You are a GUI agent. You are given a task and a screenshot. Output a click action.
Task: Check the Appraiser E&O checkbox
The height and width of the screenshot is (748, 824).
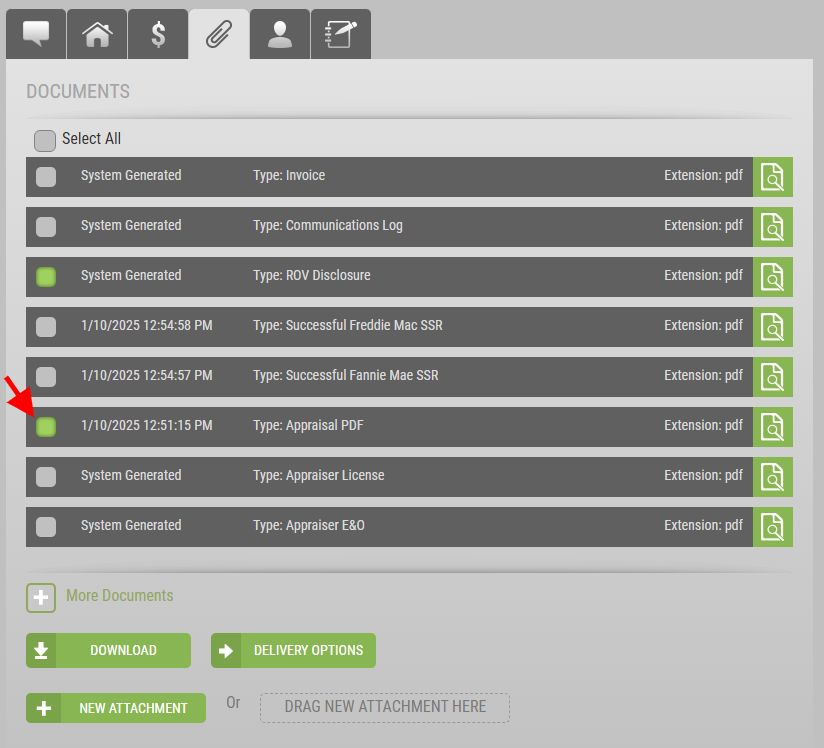click(x=46, y=526)
